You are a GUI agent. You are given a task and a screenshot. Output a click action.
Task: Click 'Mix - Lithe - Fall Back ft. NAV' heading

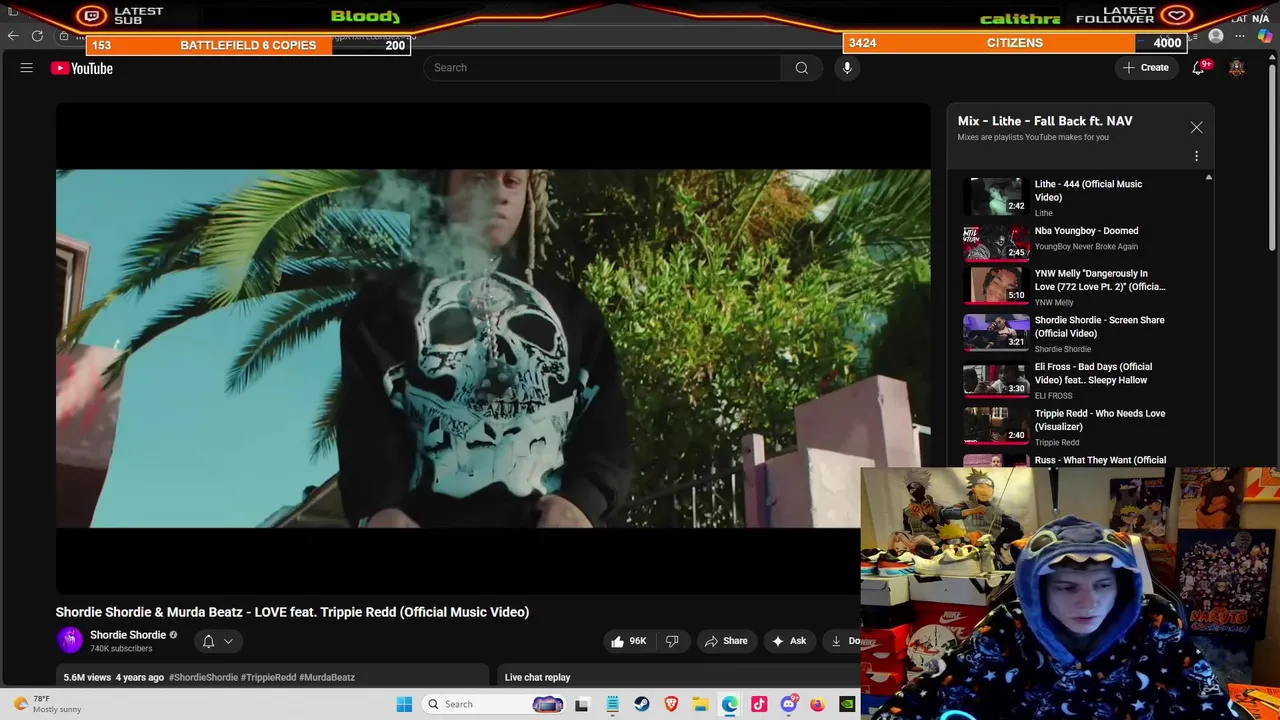coord(1045,121)
